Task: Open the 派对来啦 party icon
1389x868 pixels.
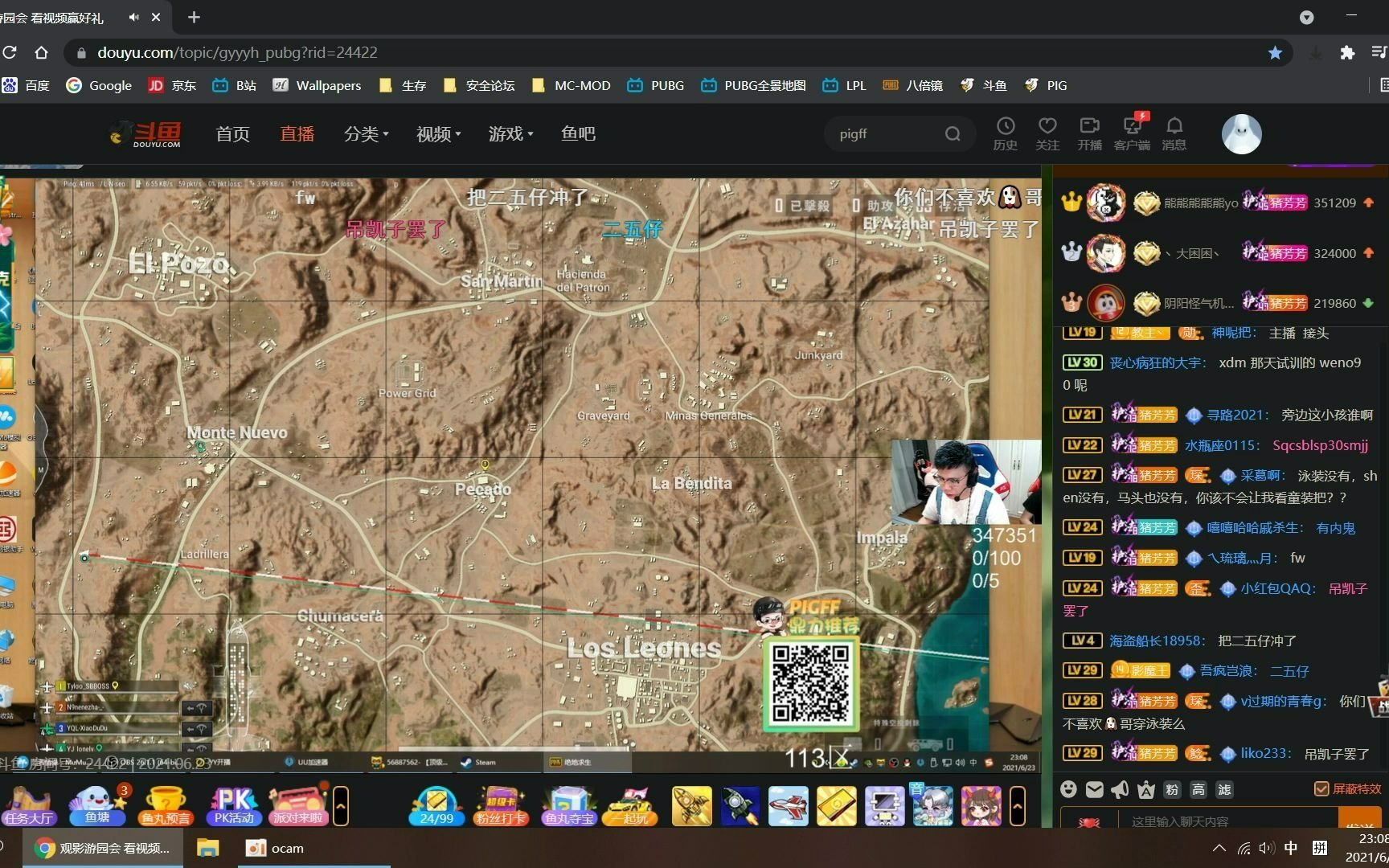Action: tap(297, 806)
